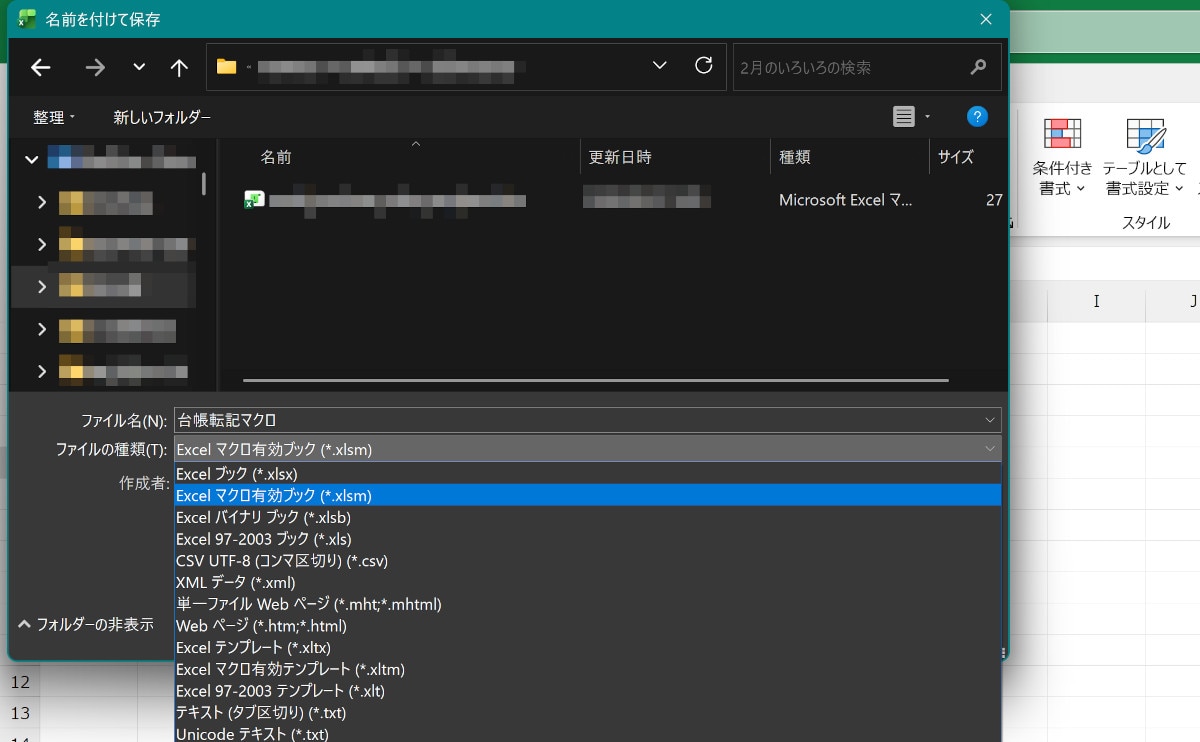This screenshot has width=1200, height=742.
Task: Click the search box in the dialog
Action: tap(850, 67)
